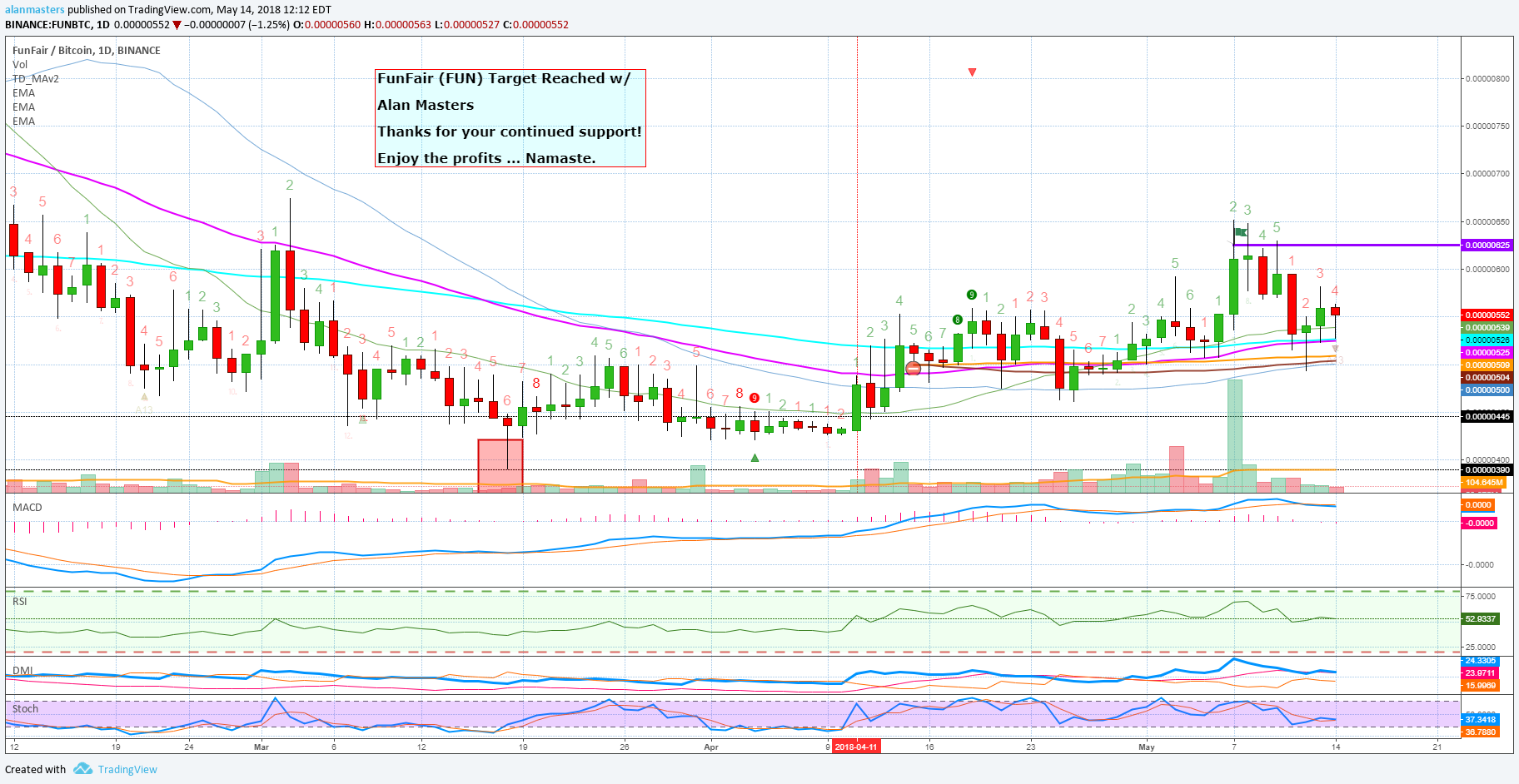Click the red 2018-04-11 date marker
Image resolution: width=1519 pixels, height=784 pixels.
click(x=855, y=747)
